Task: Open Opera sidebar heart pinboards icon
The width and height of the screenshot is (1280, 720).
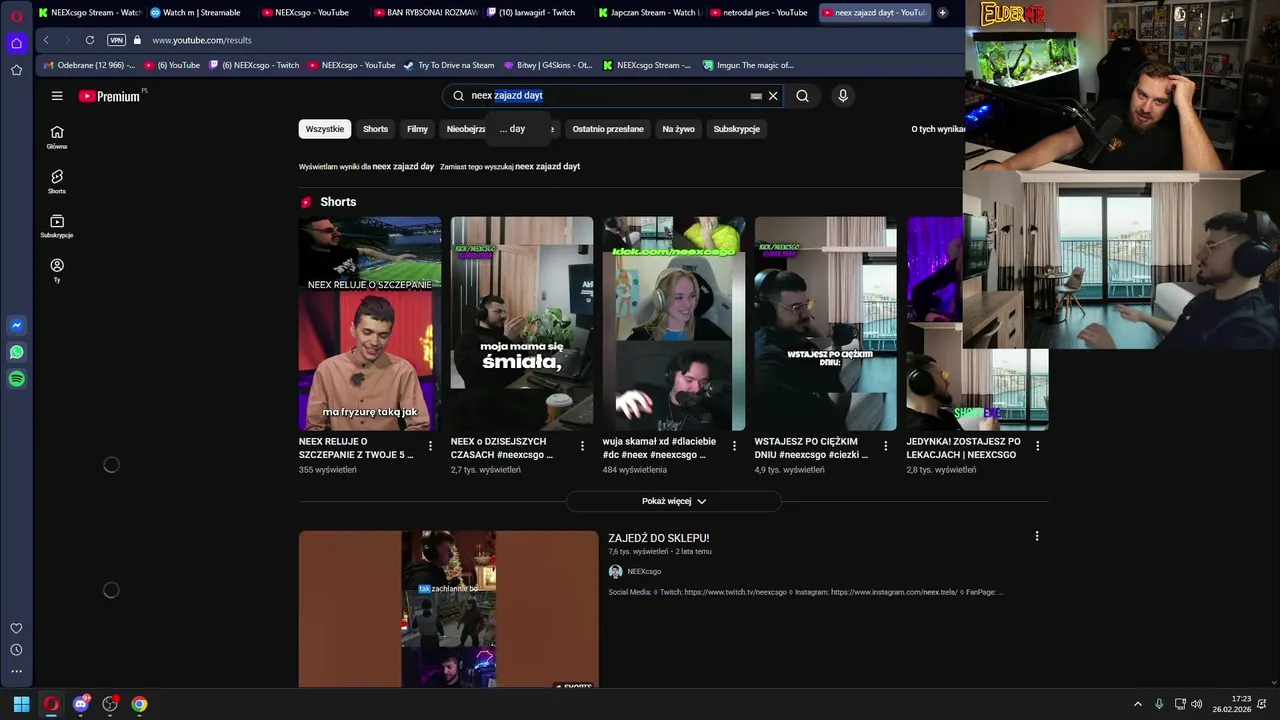Action: pos(16,628)
